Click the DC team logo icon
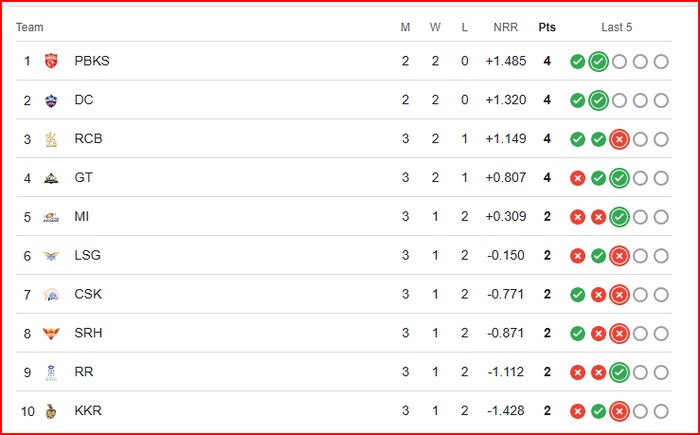This screenshot has width=700, height=435. point(51,100)
